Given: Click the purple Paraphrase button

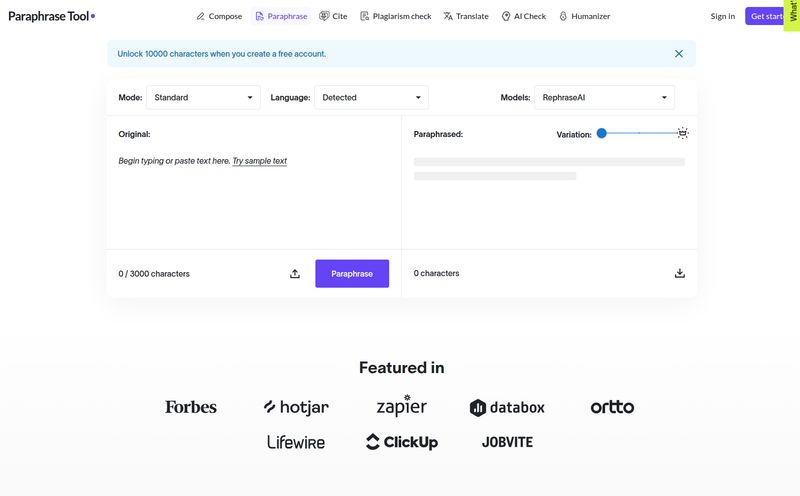Looking at the screenshot, I should pyautogui.click(x=352, y=274).
